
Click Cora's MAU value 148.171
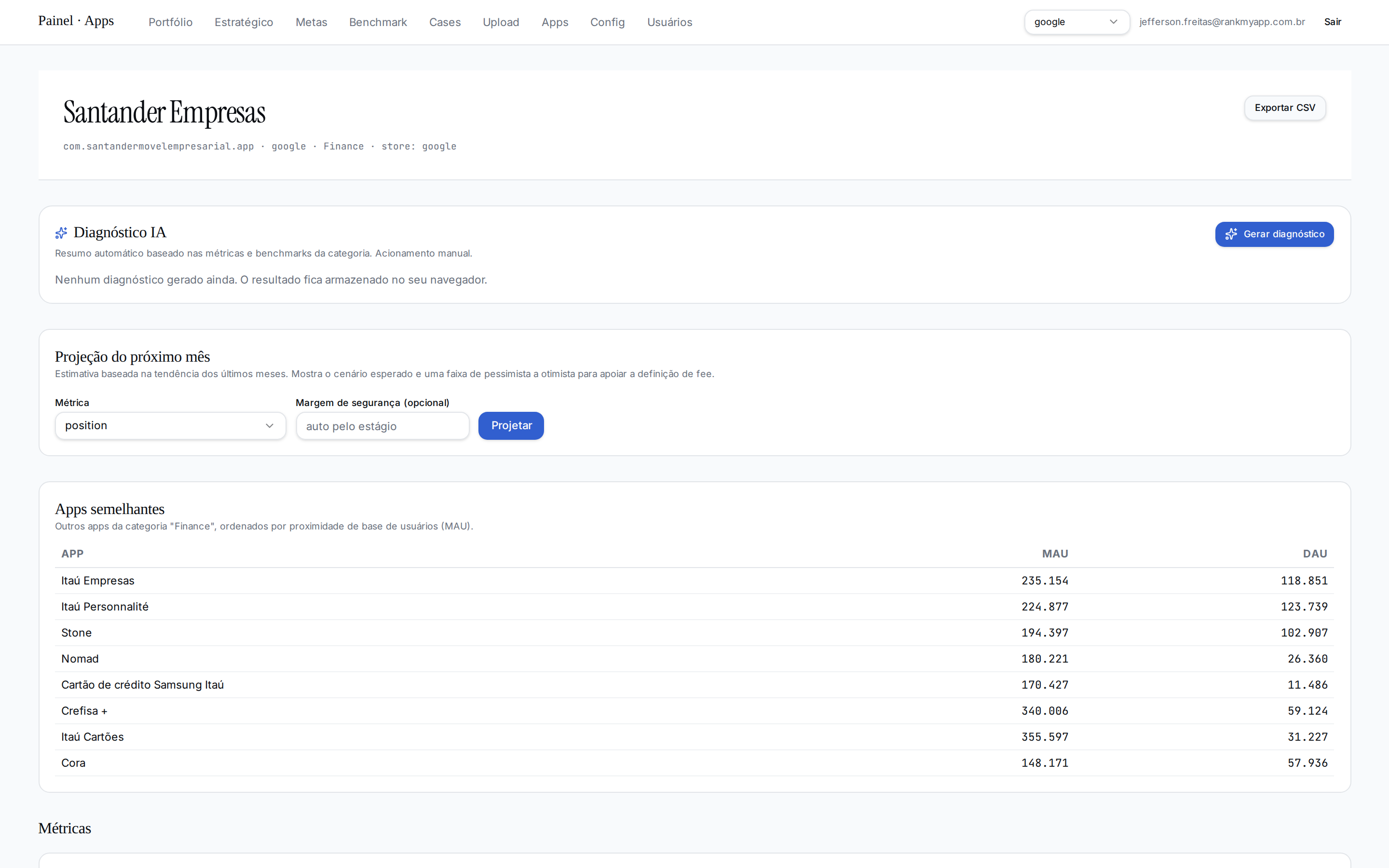pyautogui.click(x=1045, y=763)
